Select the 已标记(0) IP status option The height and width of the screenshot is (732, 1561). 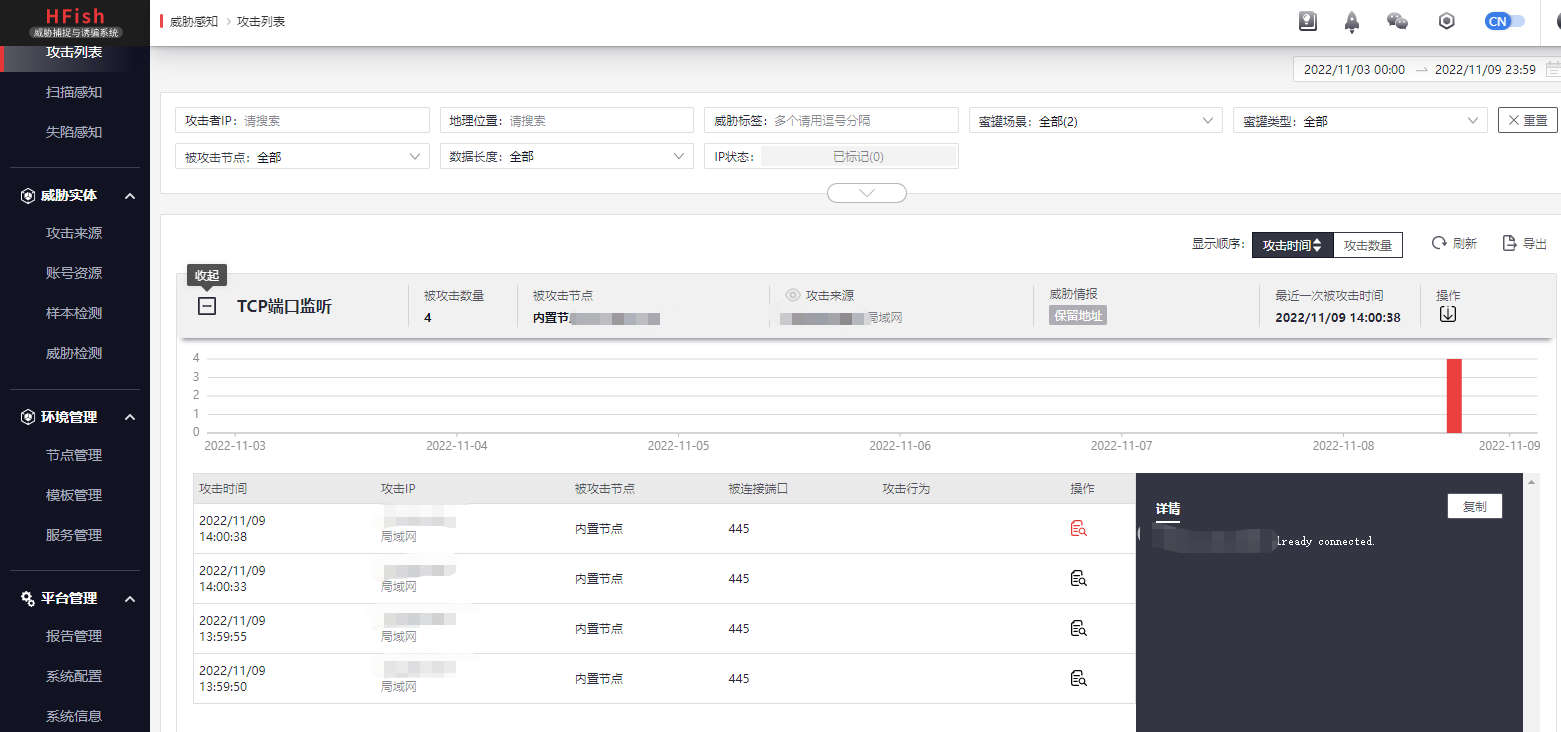point(858,156)
